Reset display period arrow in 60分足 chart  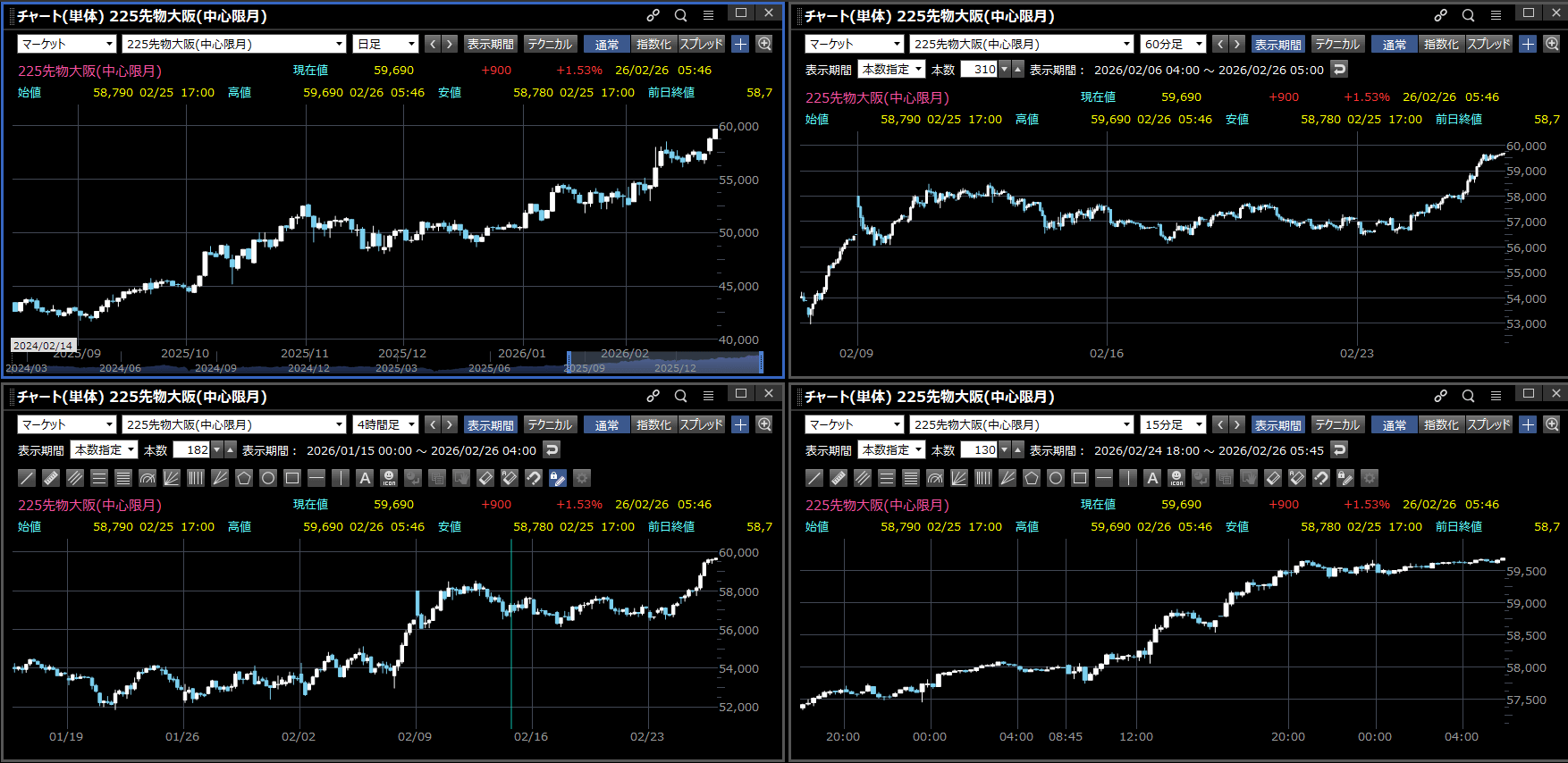pos(1338,69)
